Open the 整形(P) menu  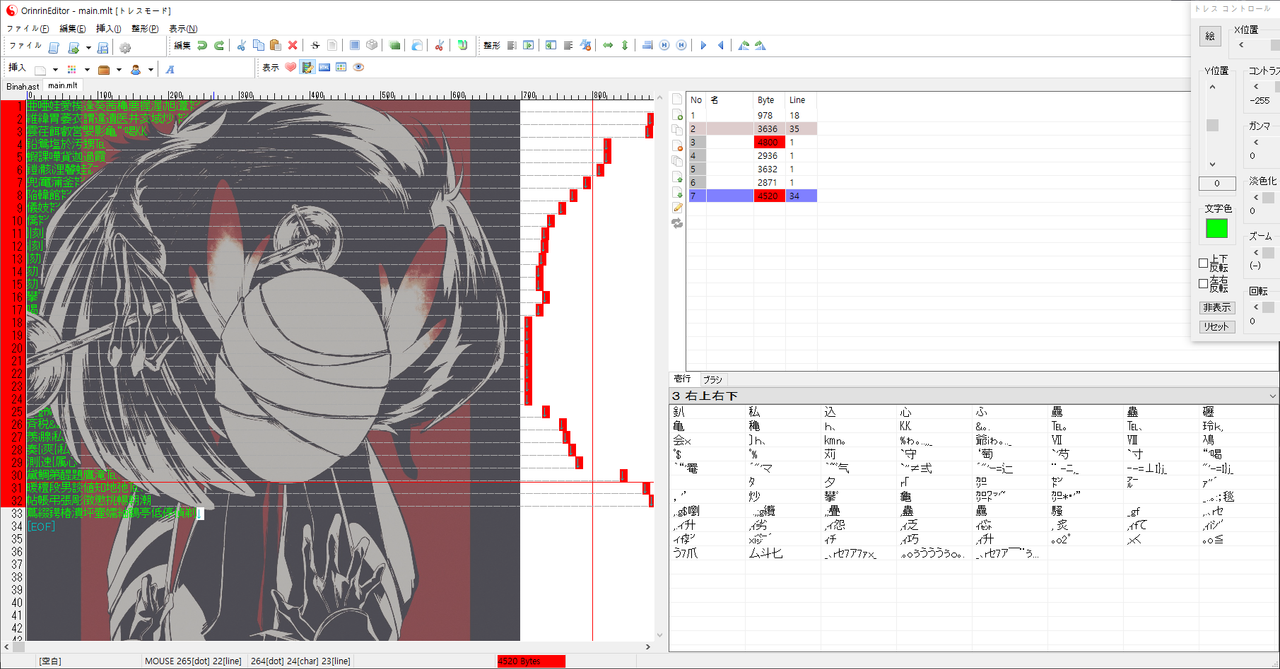pos(145,29)
